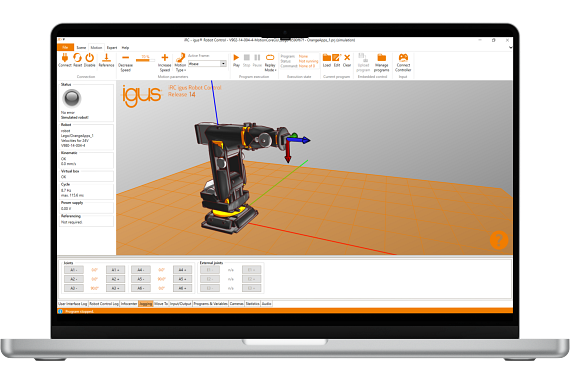Click the A5- jog button

[141, 279]
